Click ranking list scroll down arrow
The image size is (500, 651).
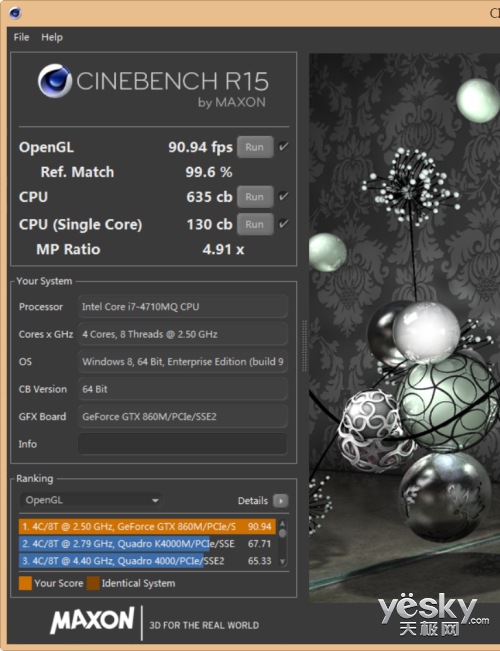pos(283,562)
